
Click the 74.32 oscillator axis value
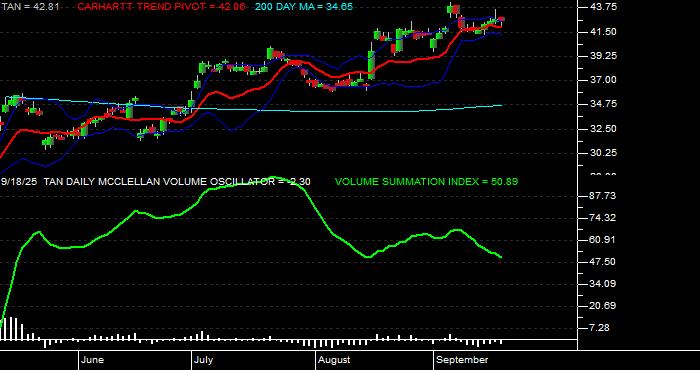coord(604,218)
